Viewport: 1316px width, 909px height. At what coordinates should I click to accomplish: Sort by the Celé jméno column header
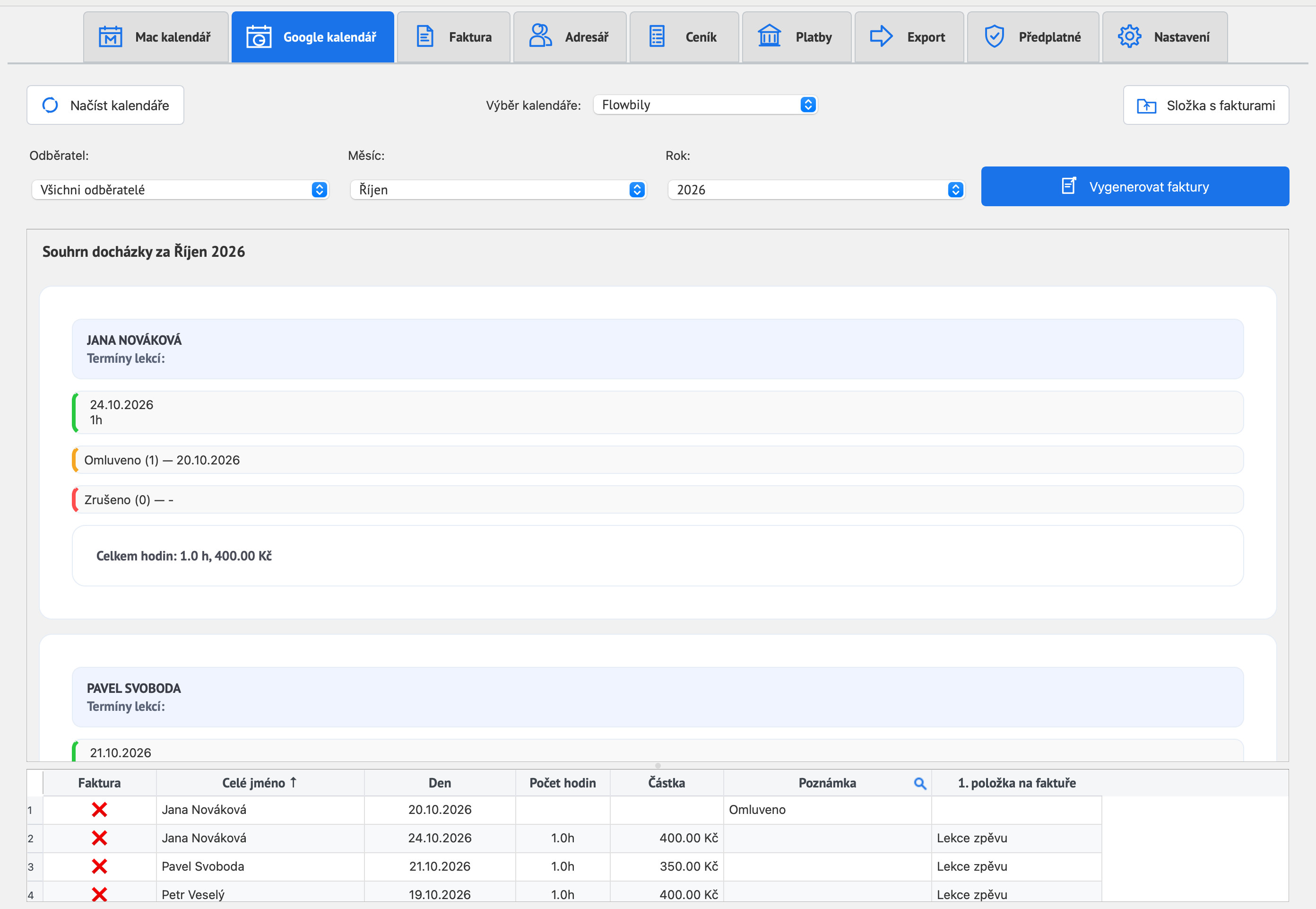click(x=260, y=783)
